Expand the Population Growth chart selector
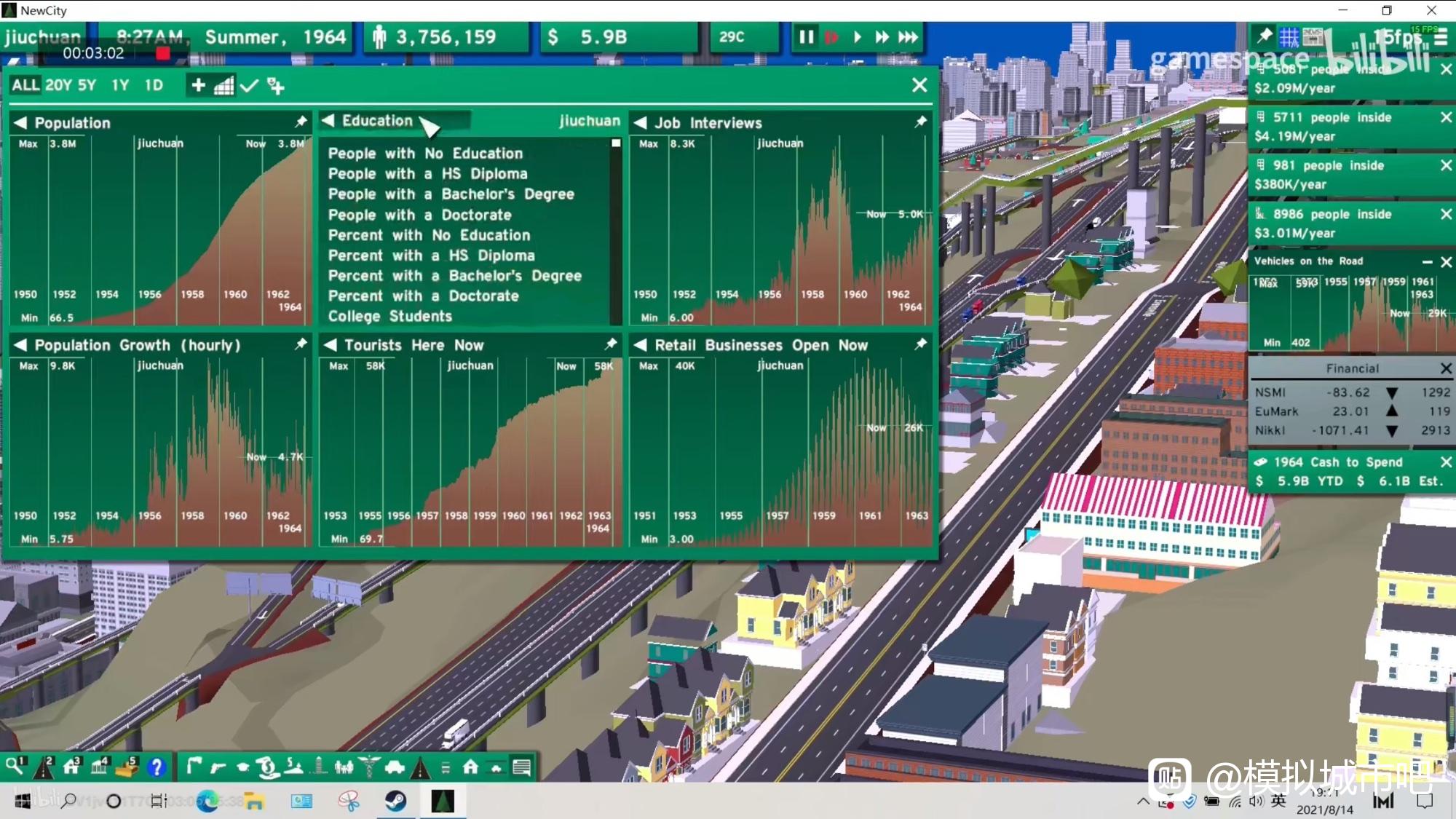The width and height of the screenshot is (1456, 819). [20, 345]
